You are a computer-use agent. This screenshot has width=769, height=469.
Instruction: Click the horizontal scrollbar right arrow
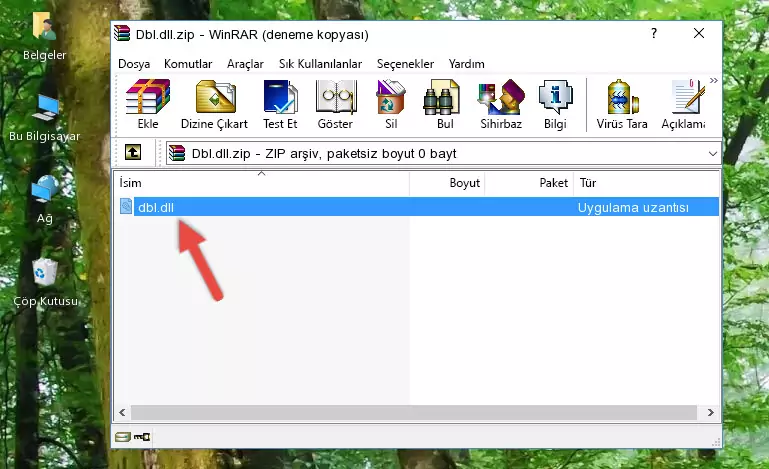click(x=711, y=413)
